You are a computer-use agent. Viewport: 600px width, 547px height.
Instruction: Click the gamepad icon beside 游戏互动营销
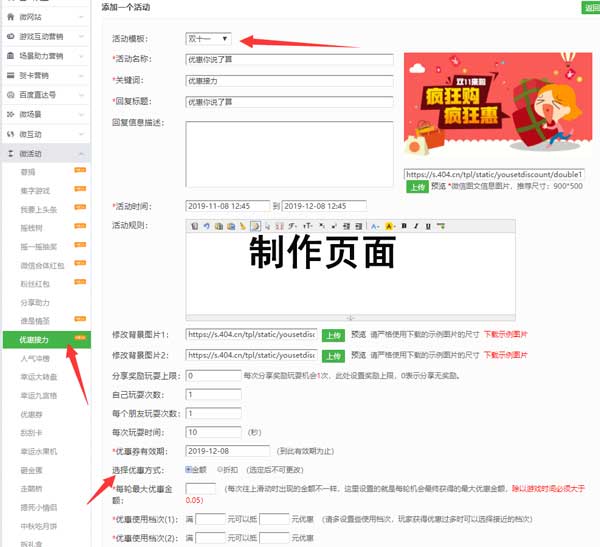click(11, 36)
